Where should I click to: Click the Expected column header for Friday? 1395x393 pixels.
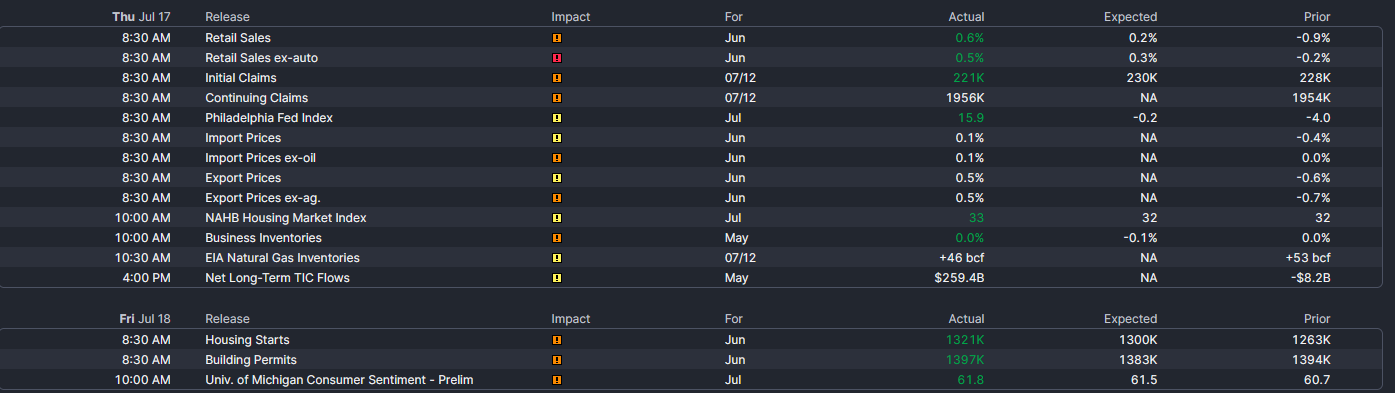click(1130, 319)
